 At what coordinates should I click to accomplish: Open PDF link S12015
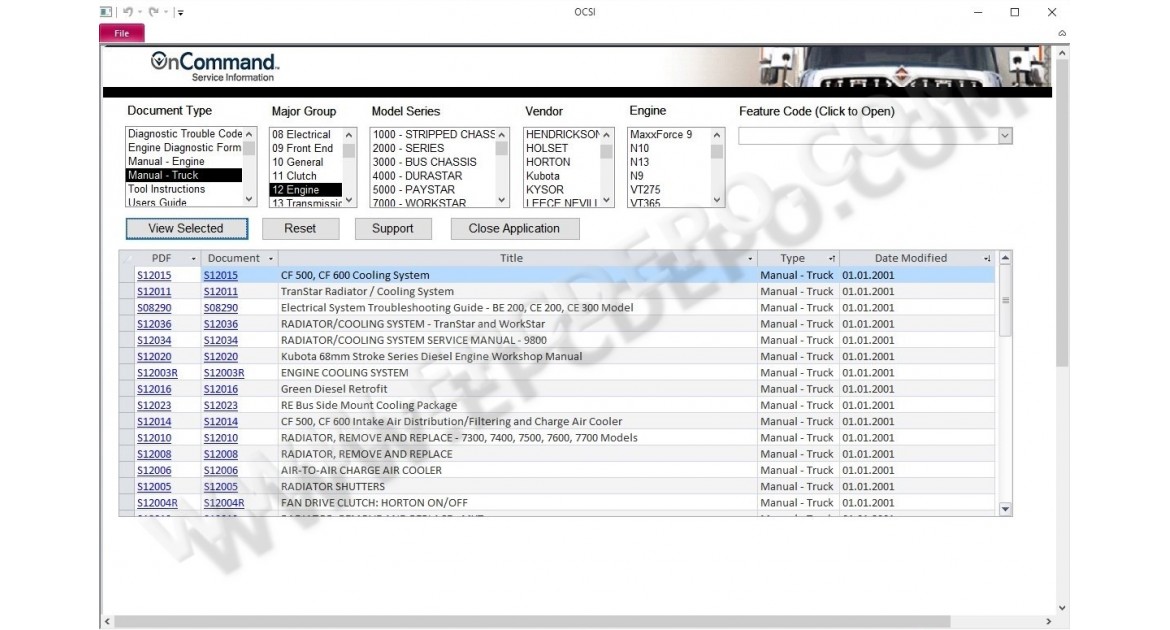pyautogui.click(x=154, y=275)
